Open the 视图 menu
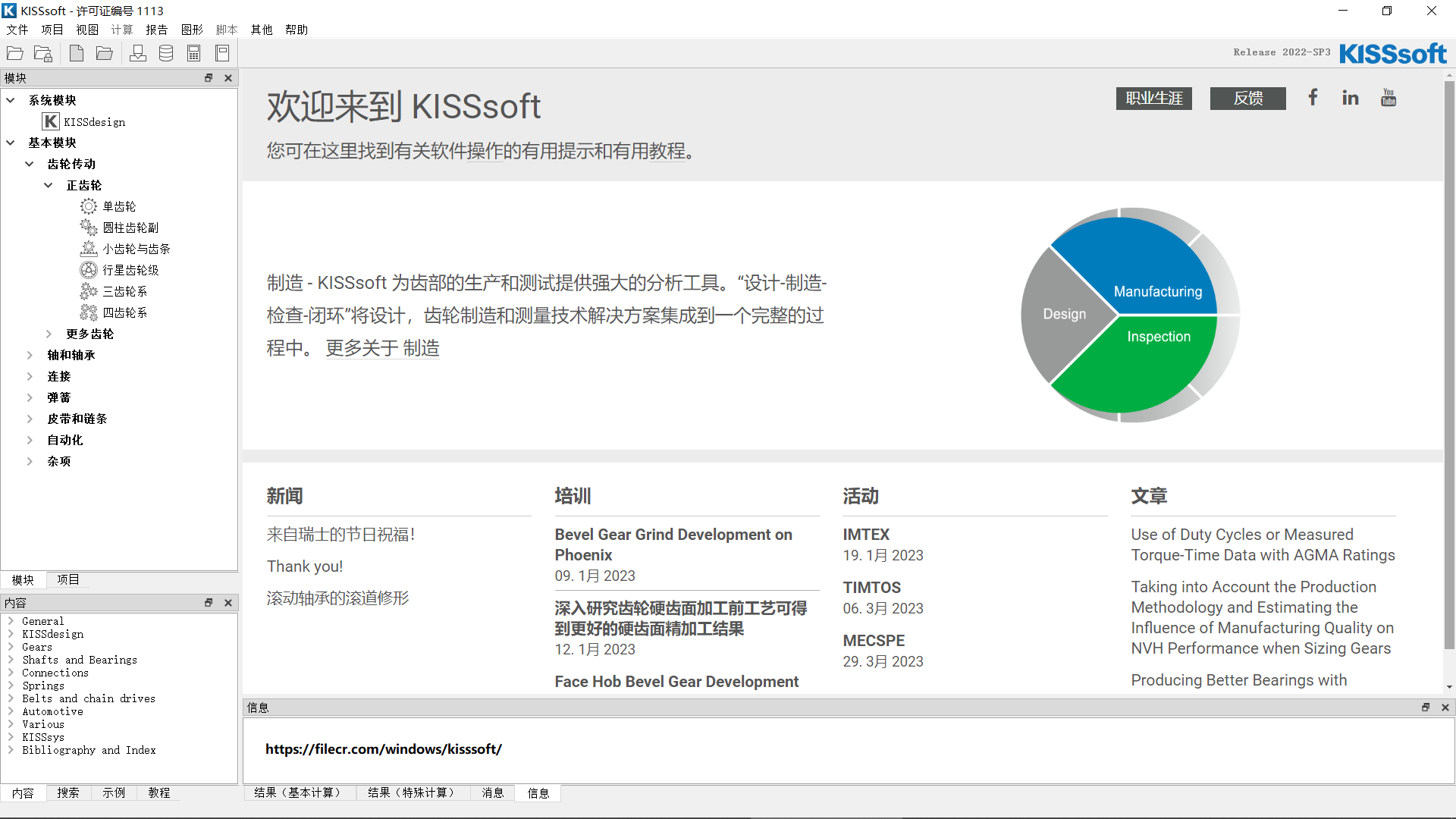Viewport: 1456px width, 819px height. (87, 30)
